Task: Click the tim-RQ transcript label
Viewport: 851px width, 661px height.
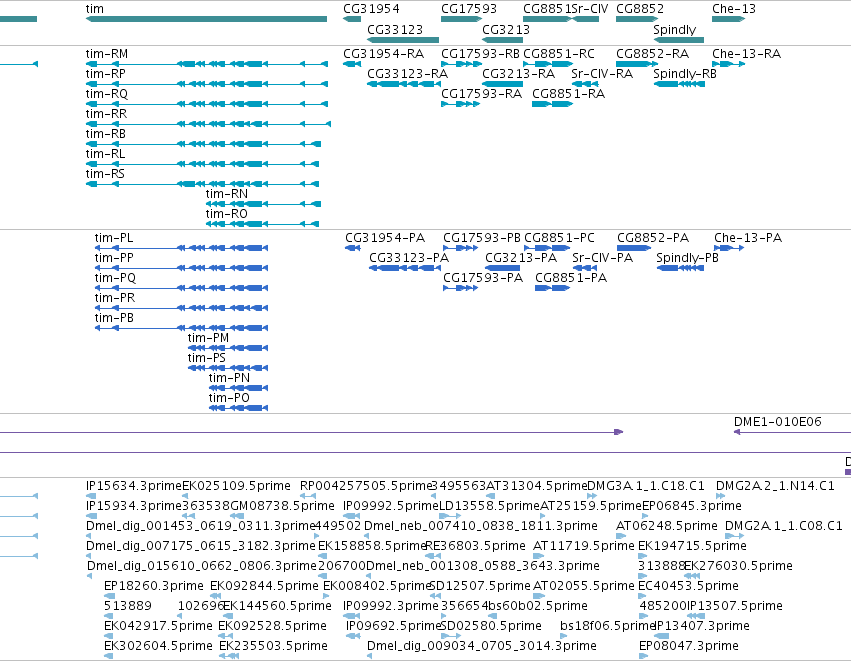Action: point(107,94)
